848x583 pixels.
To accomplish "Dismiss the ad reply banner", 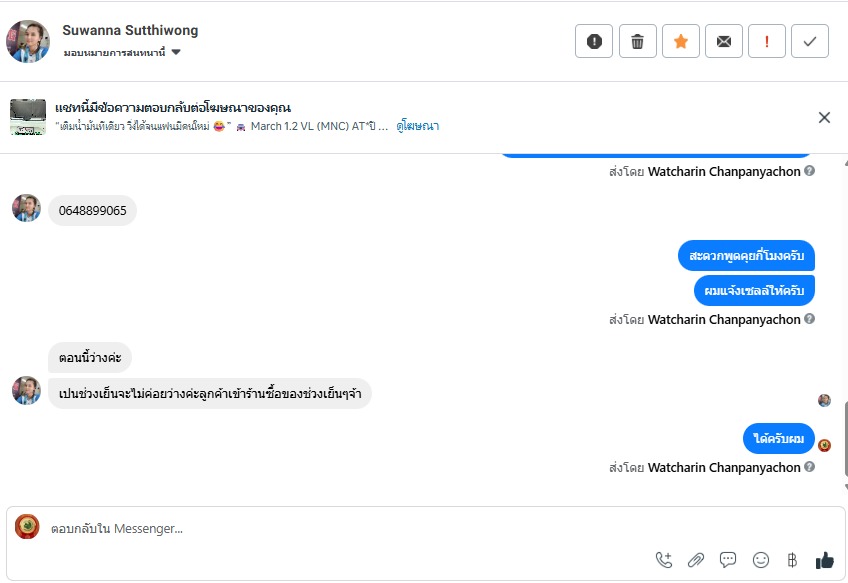I will (x=824, y=117).
